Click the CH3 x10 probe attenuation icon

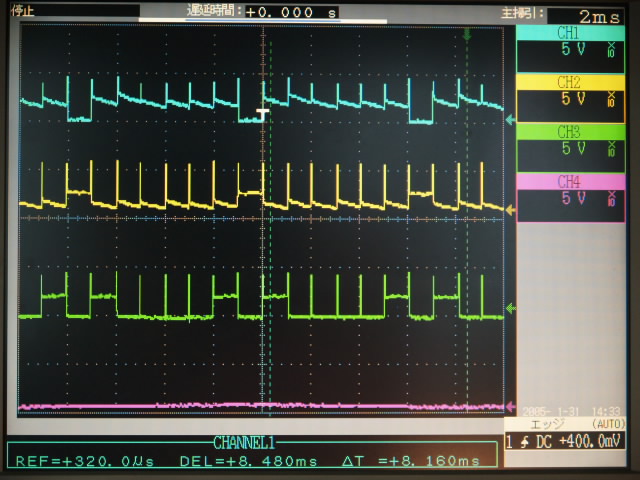tap(611, 149)
